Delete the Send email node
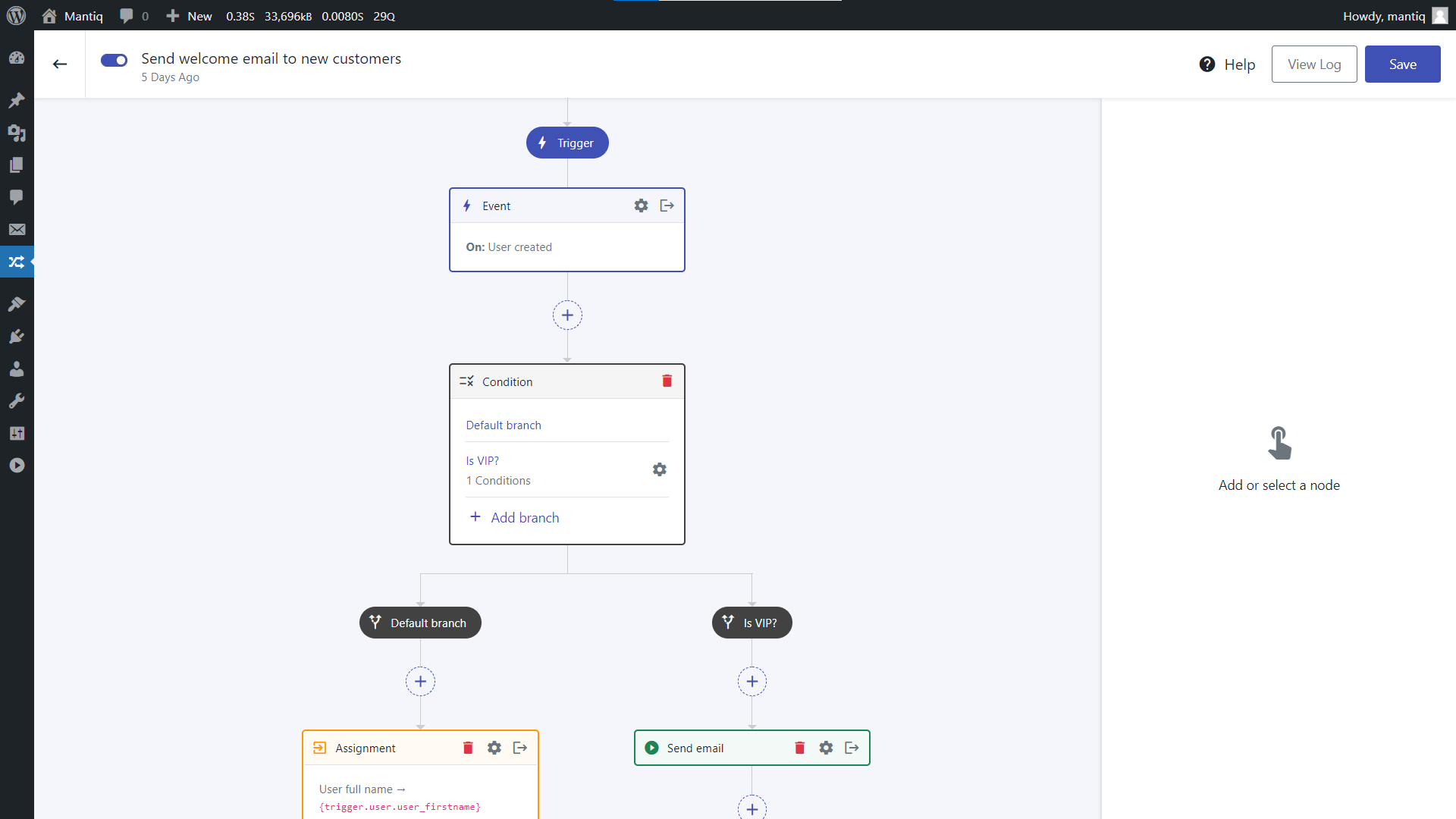Screen dimensions: 1456x819 799,748
